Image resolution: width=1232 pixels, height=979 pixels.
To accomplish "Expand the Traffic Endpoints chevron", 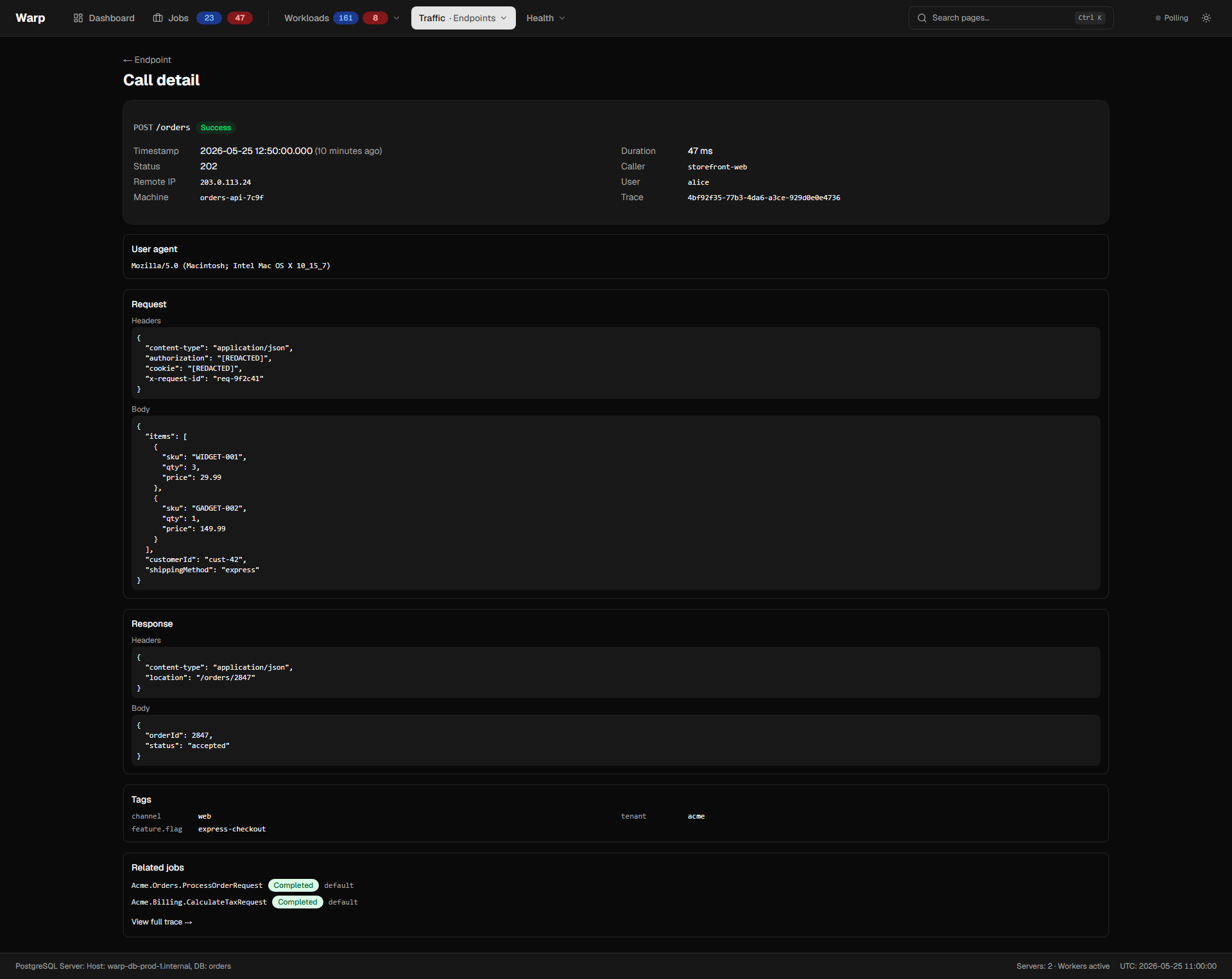I will click(504, 18).
